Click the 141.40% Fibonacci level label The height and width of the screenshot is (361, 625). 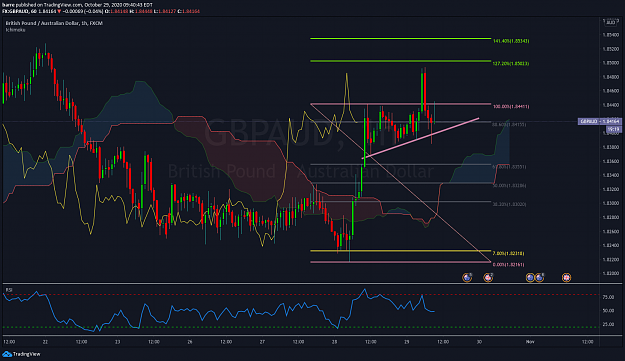(x=511, y=41)
